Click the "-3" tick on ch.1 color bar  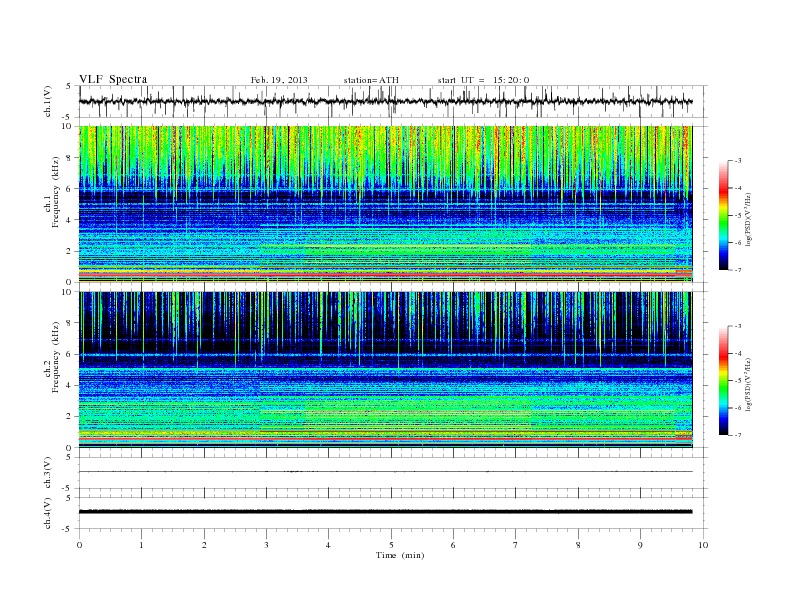click(738, 161)
